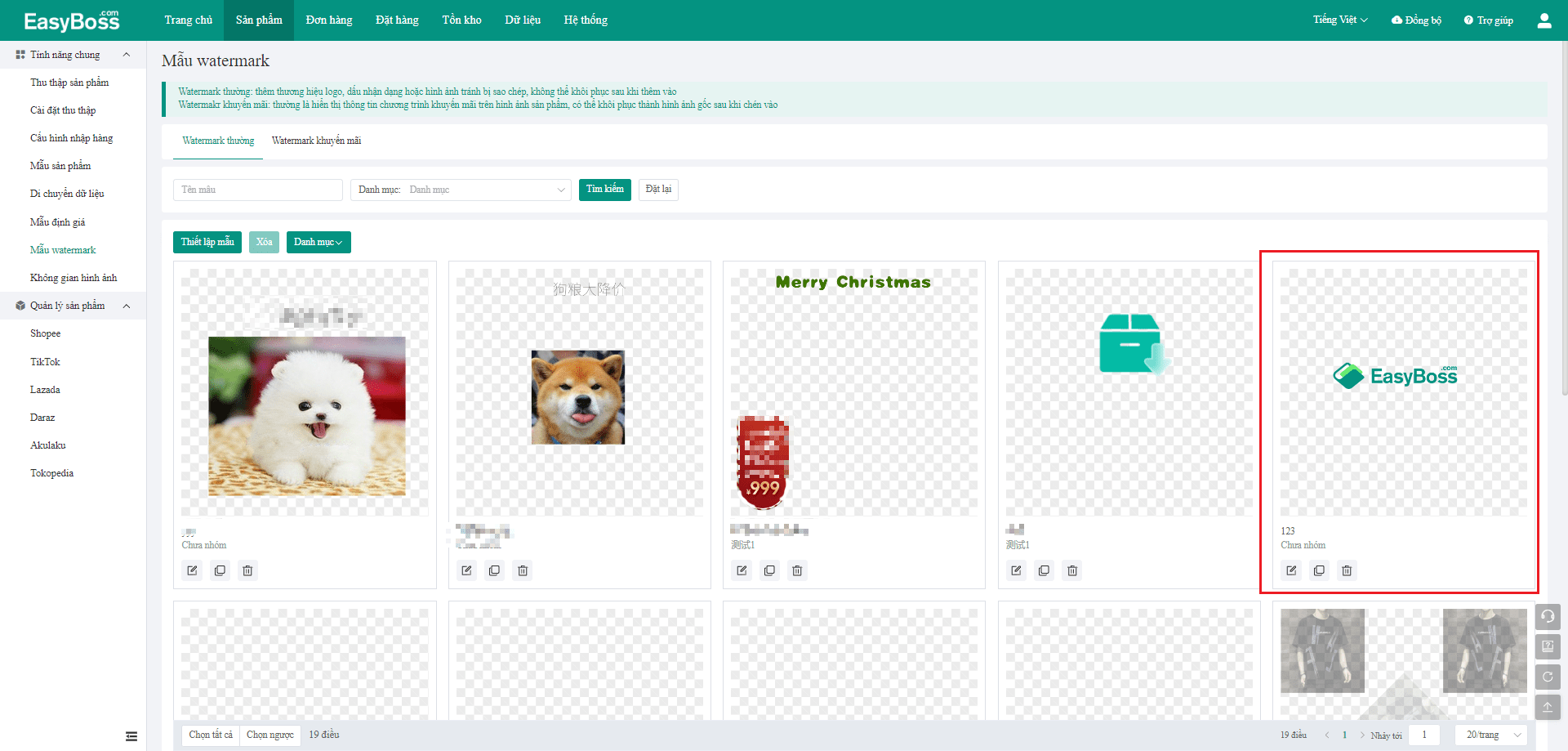Edit the 123 EasyBoss watermark template
The width and height of the screenshot is (1568, 751).
[1291, 570]
